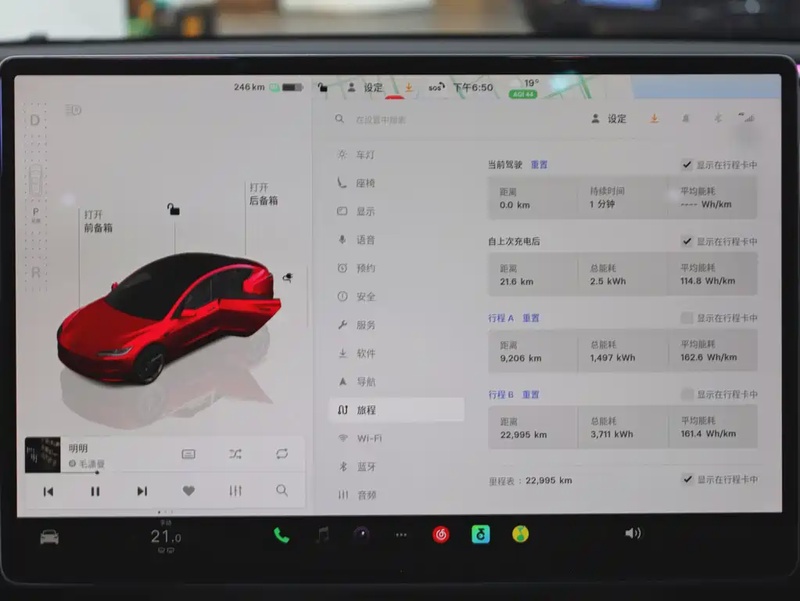Select Wi-Fi in the settings sidebar
The width and height of the screenshot is (800, 601).
(x=369, y=438)
